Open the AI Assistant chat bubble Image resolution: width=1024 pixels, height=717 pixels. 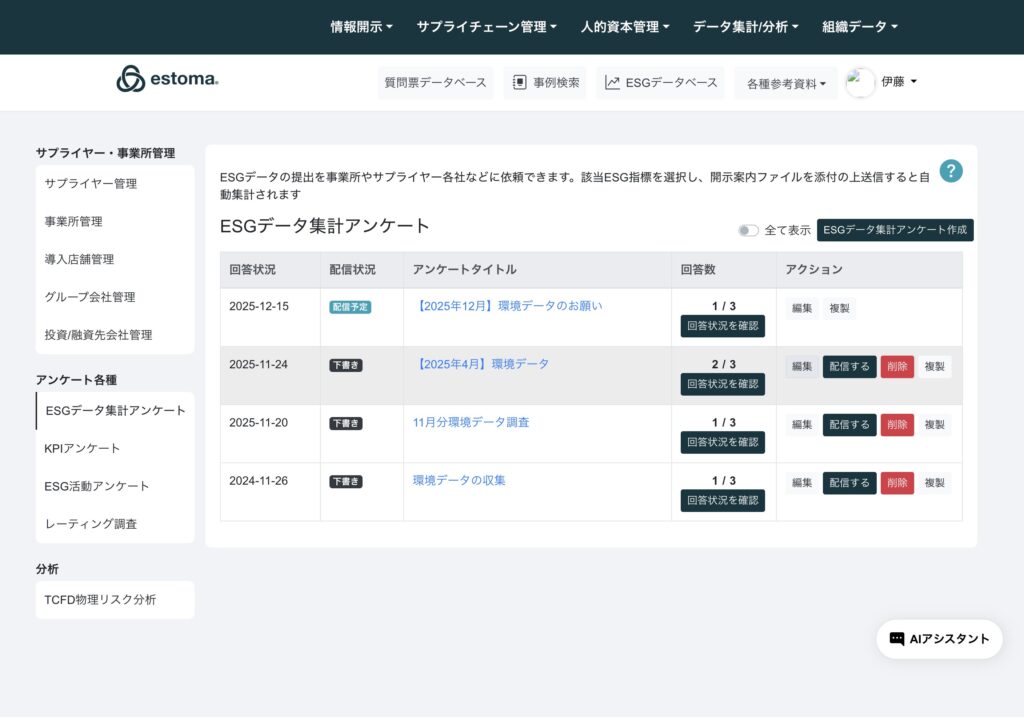[939, 639]
